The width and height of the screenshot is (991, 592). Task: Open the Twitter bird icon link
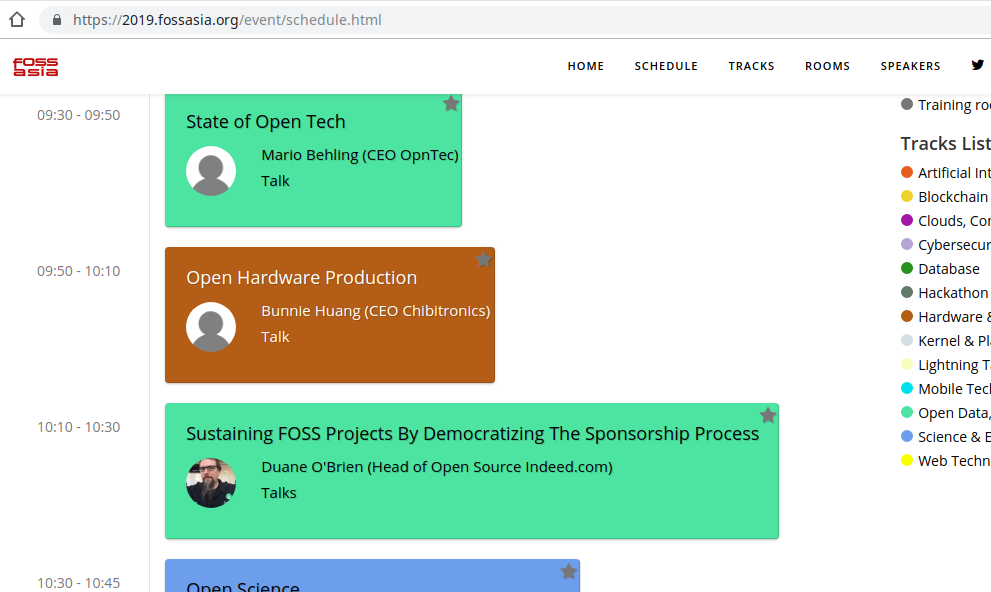[x=978, y=65]
